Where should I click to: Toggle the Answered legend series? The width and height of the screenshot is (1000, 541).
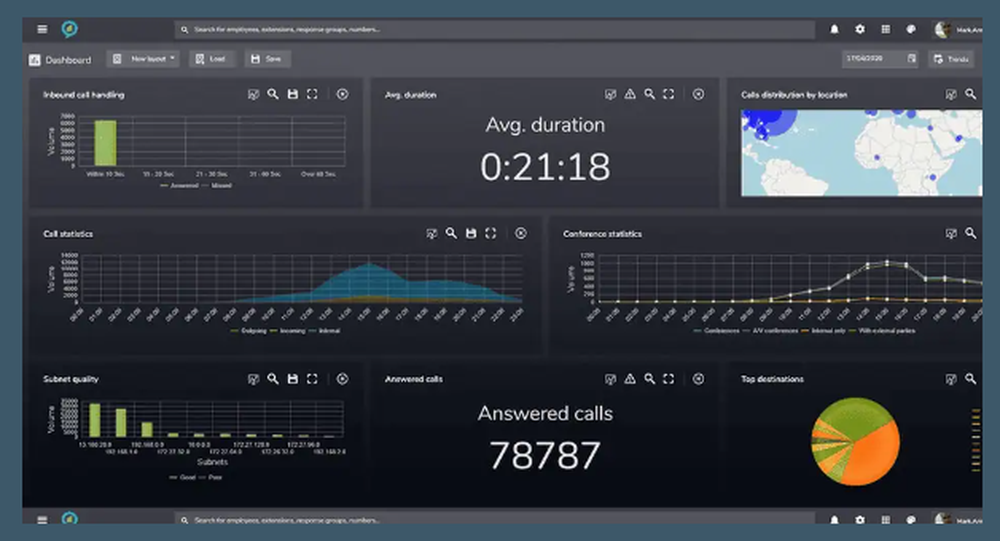[179, 186]
